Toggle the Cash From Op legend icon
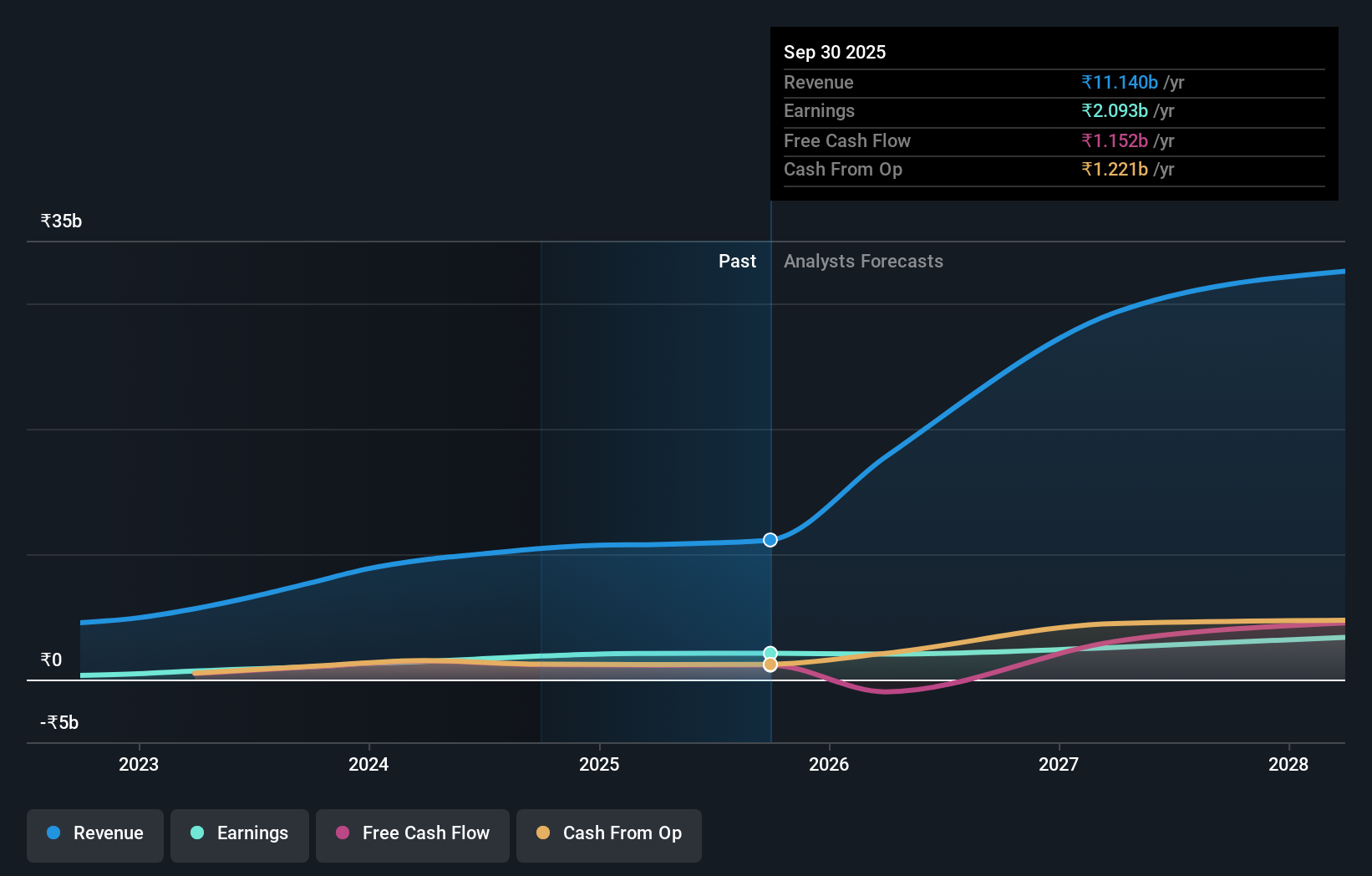Screen dimensions: 1372x876 (544, 833)
